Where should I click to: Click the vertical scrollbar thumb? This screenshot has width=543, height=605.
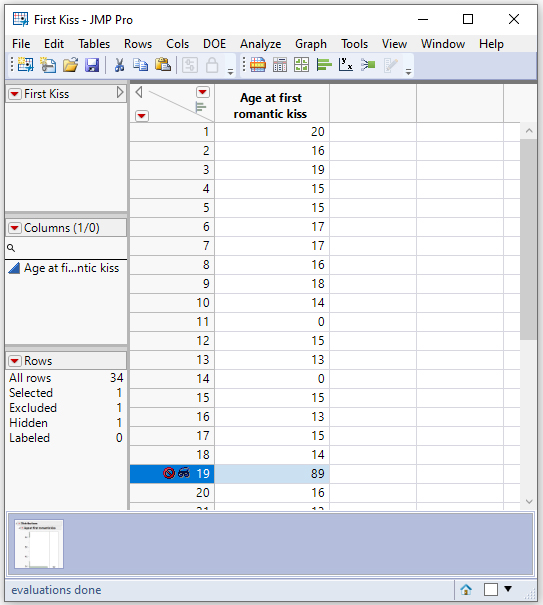coord(528,239)
